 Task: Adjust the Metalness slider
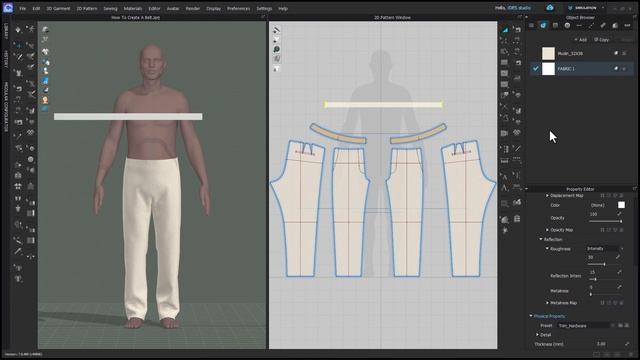605,294
